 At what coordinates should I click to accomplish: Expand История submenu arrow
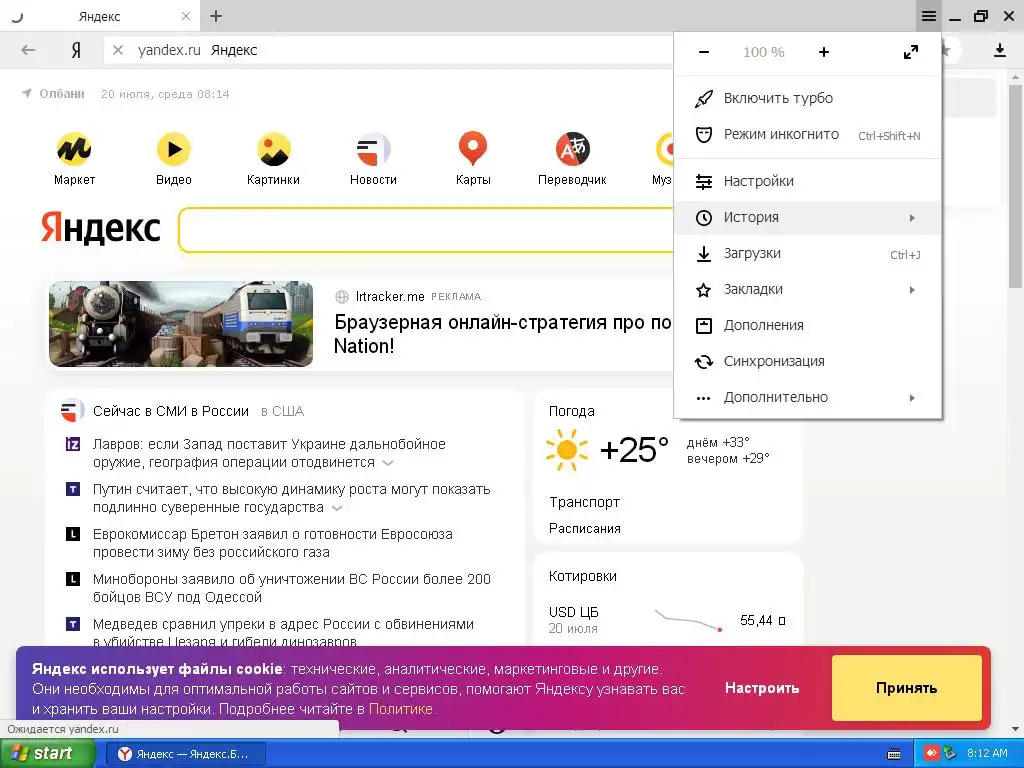tap(912, 218)
